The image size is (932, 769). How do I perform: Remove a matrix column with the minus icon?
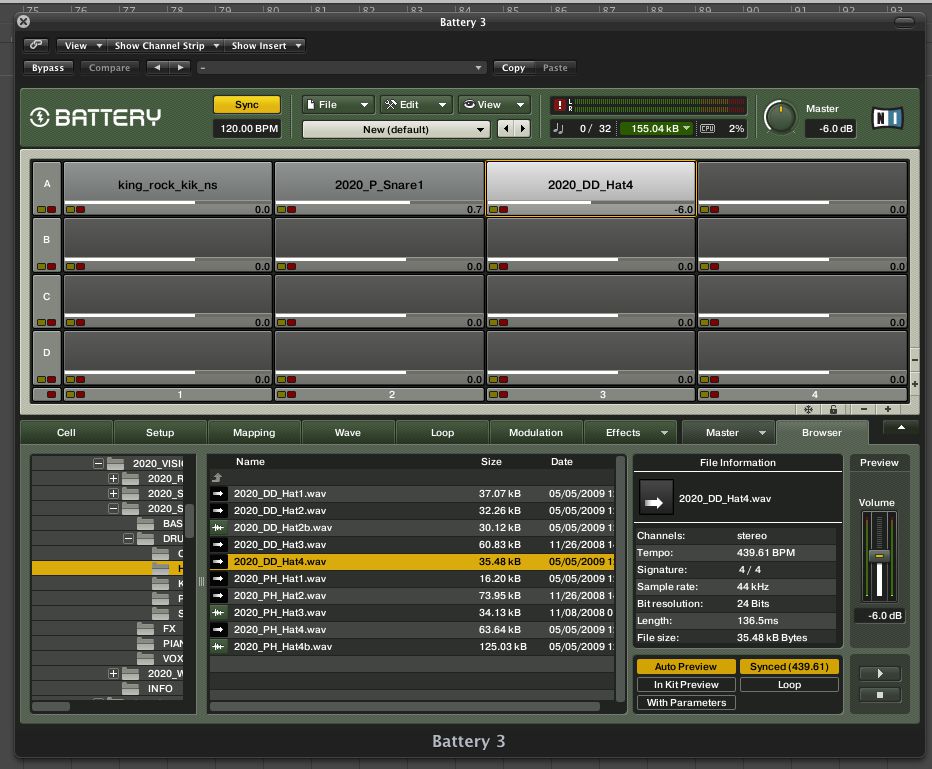click(x=864, y=409)
